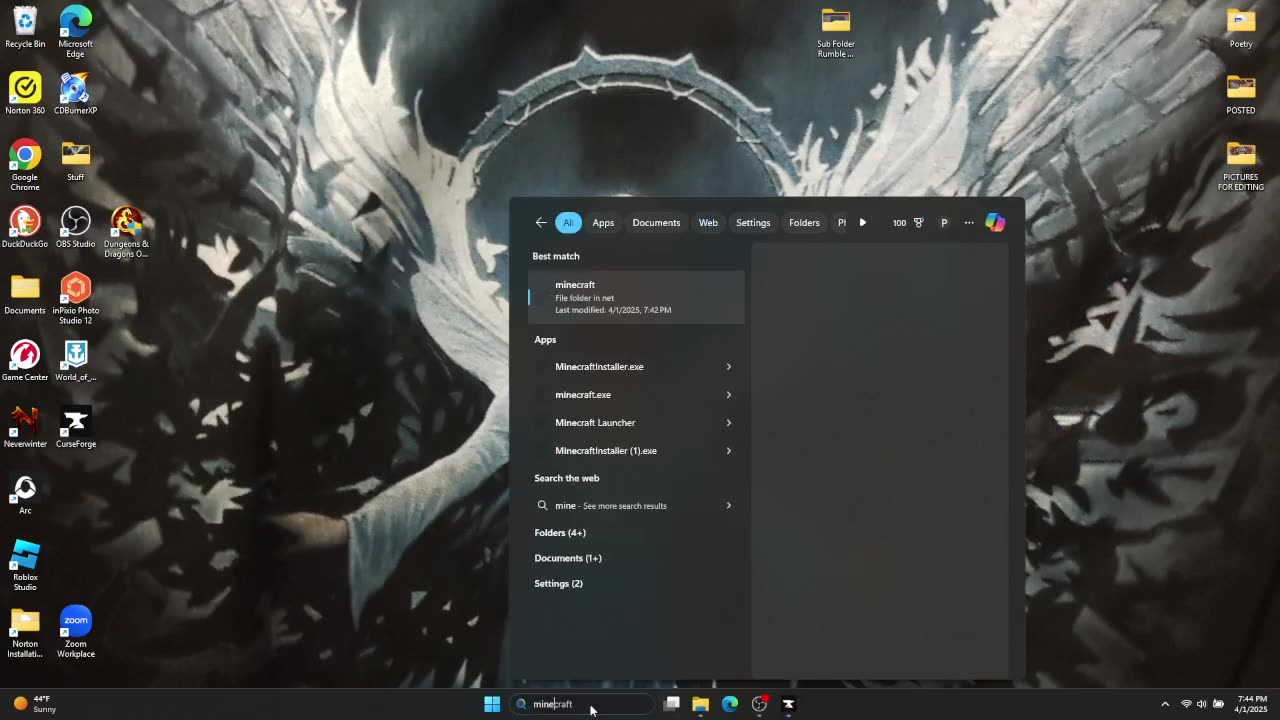Open the Windows Start menu
Image resolution: width=1280 pixels, height=720 pixels.
click(492, 704)
